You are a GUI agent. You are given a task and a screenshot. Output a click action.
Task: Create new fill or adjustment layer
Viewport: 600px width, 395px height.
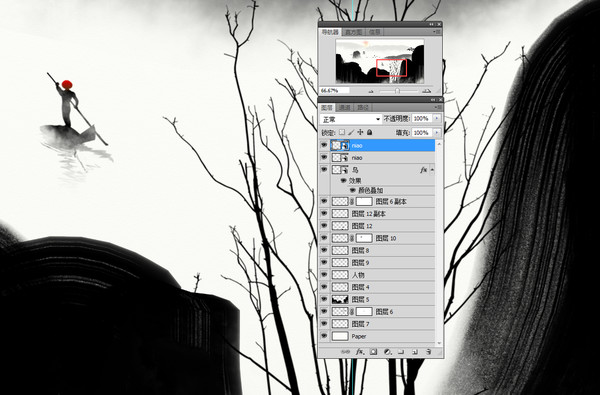click(387, 351)
